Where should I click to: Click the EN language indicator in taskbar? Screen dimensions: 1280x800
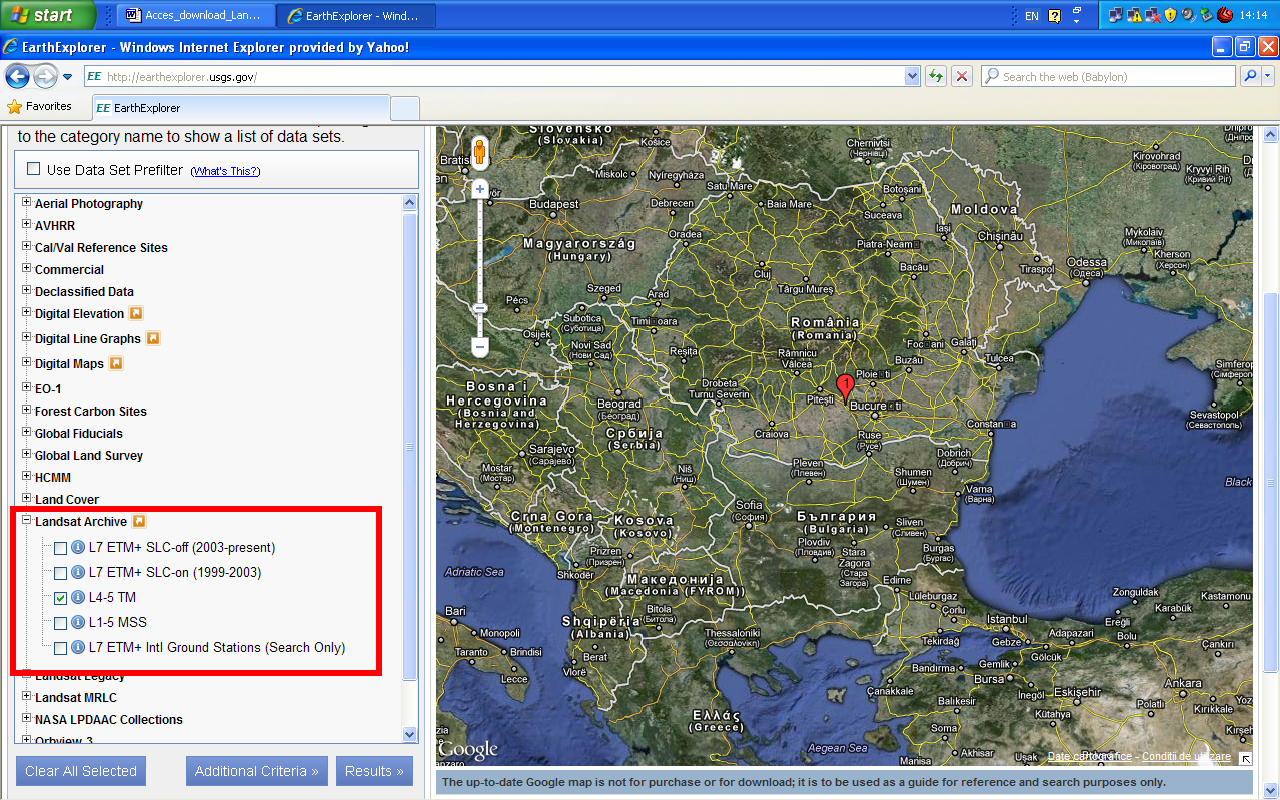point(1031,16)
